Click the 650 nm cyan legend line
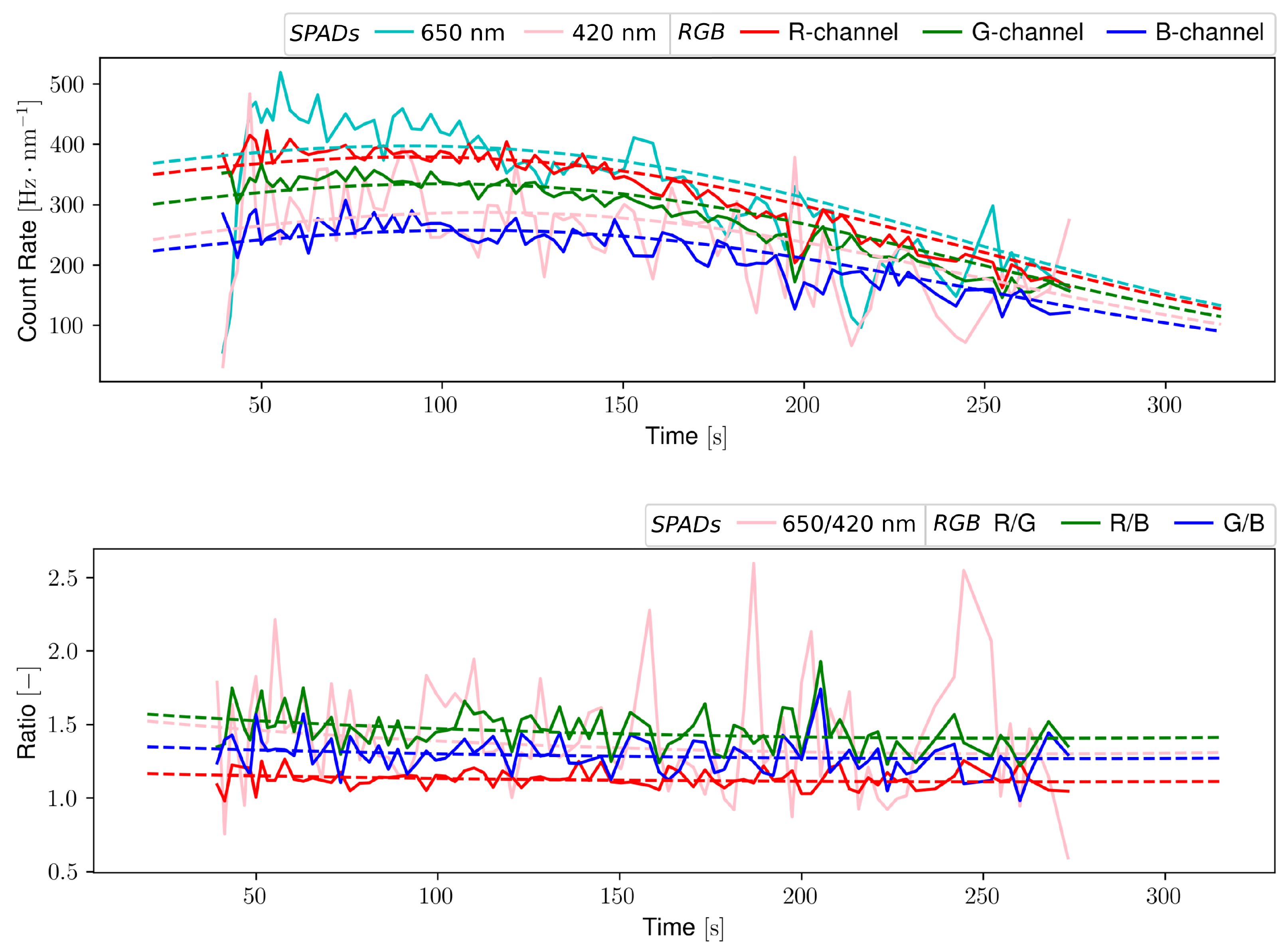 [394, 32]
